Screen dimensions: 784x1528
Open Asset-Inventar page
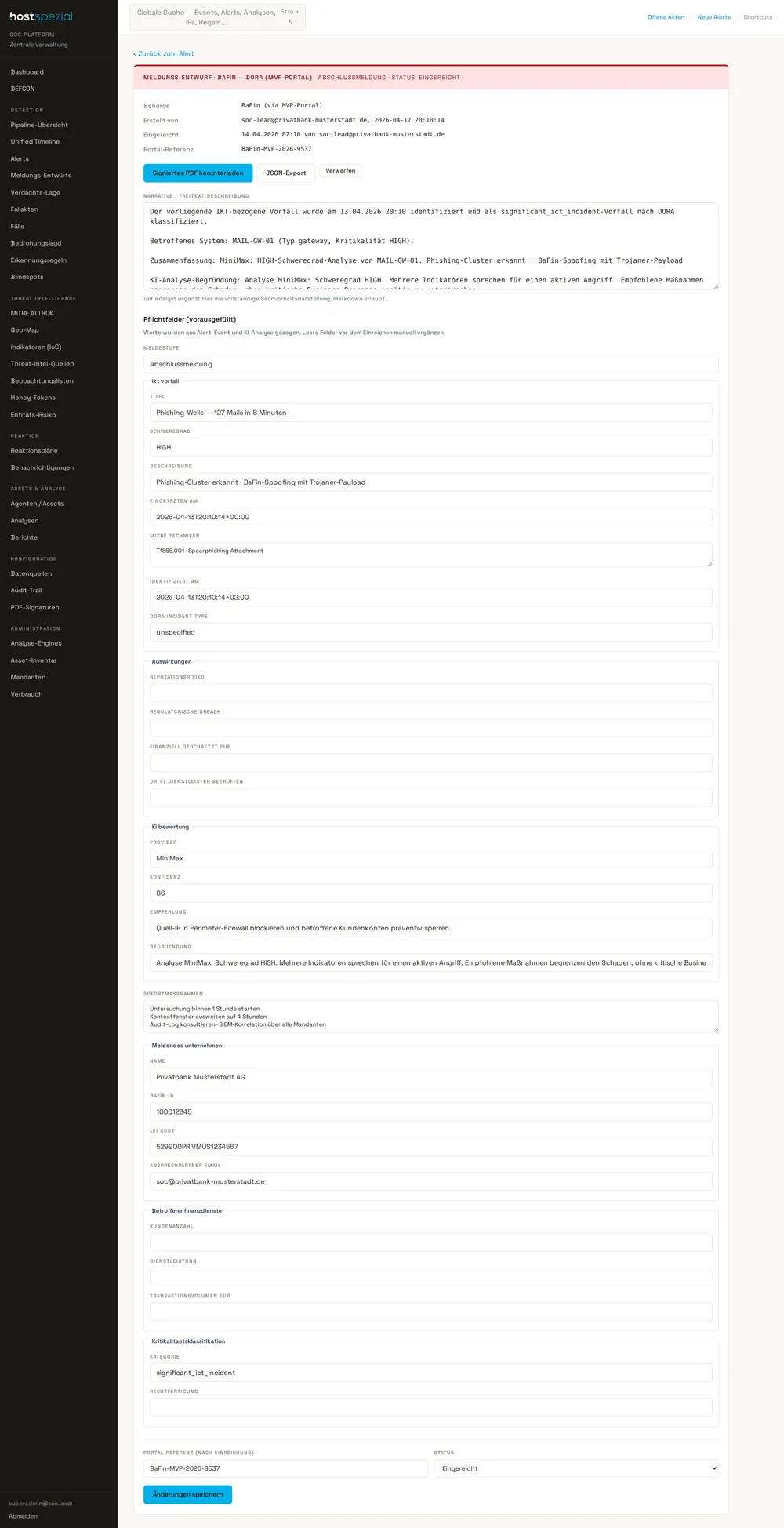tap(34, 660)
